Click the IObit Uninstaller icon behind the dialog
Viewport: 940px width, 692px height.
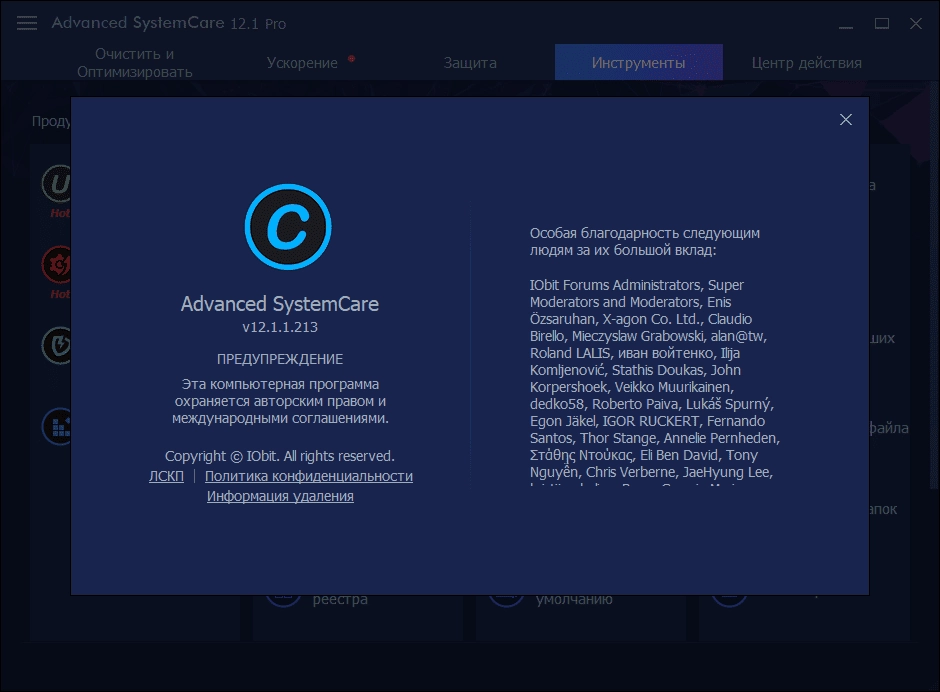[x=56, y=183]
